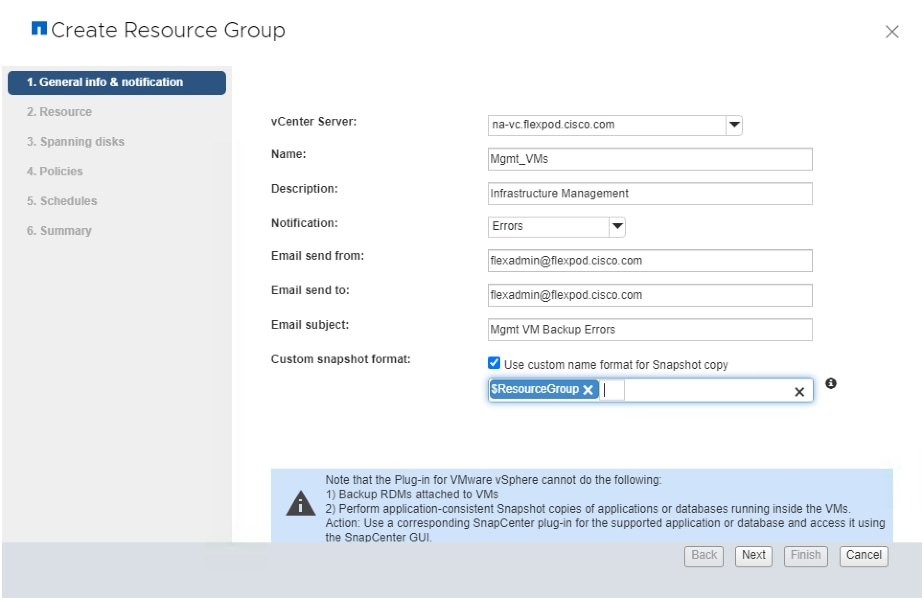Click the $ResourceGroup token label

click(535, 389)
